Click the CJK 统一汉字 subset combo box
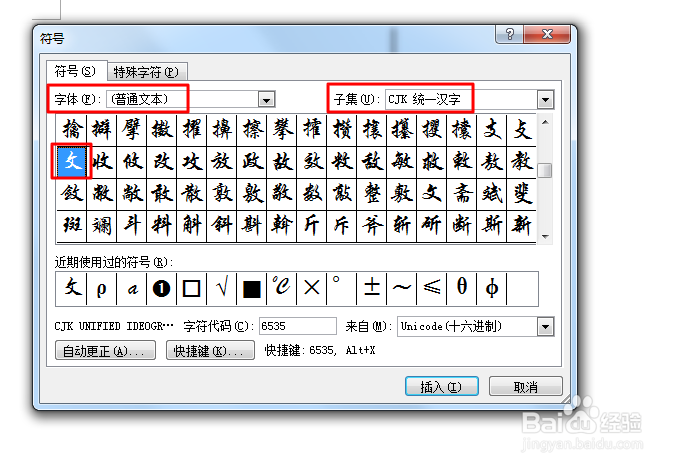Screen dimensions: 680x467 (470, 100)
